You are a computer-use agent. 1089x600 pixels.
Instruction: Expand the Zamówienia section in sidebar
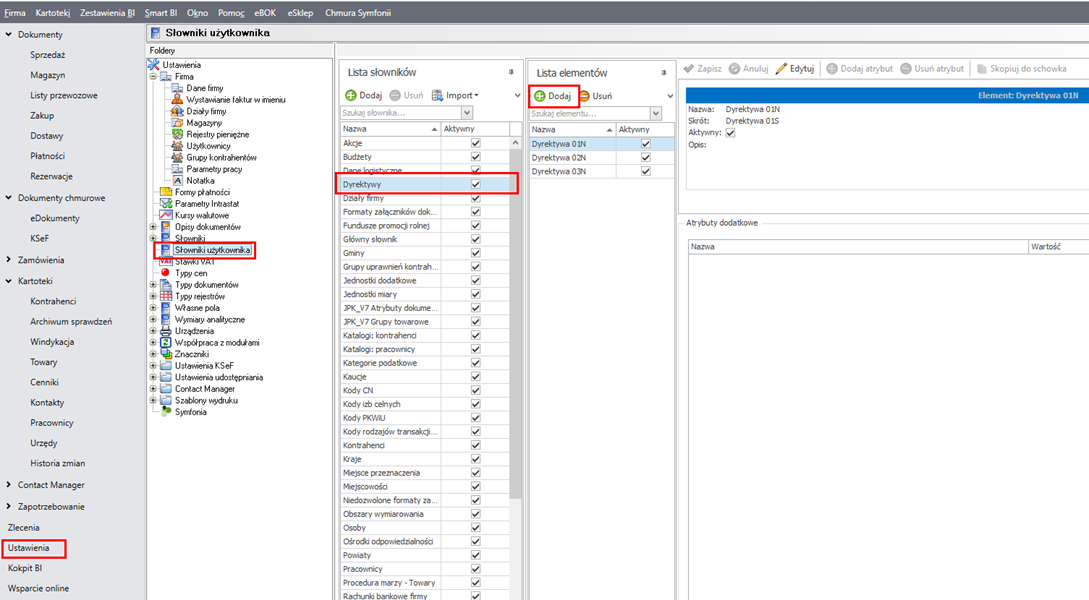click(x=9, y=260)
